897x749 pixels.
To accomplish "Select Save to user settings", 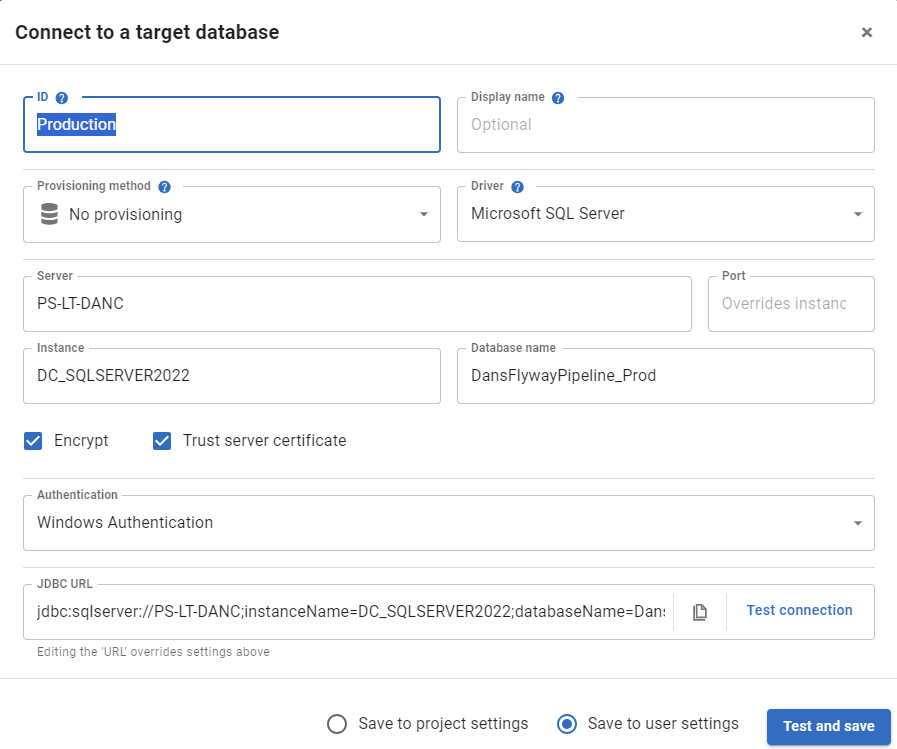I will [567, 724].
